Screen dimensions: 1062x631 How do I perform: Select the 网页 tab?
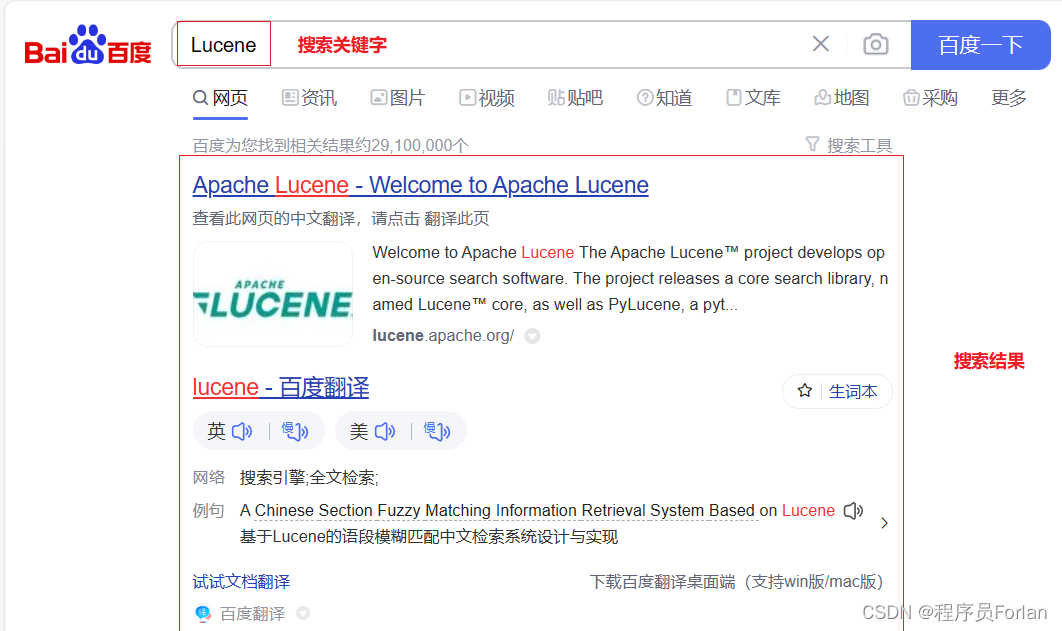pyautogui.click(x=221, y=98)
